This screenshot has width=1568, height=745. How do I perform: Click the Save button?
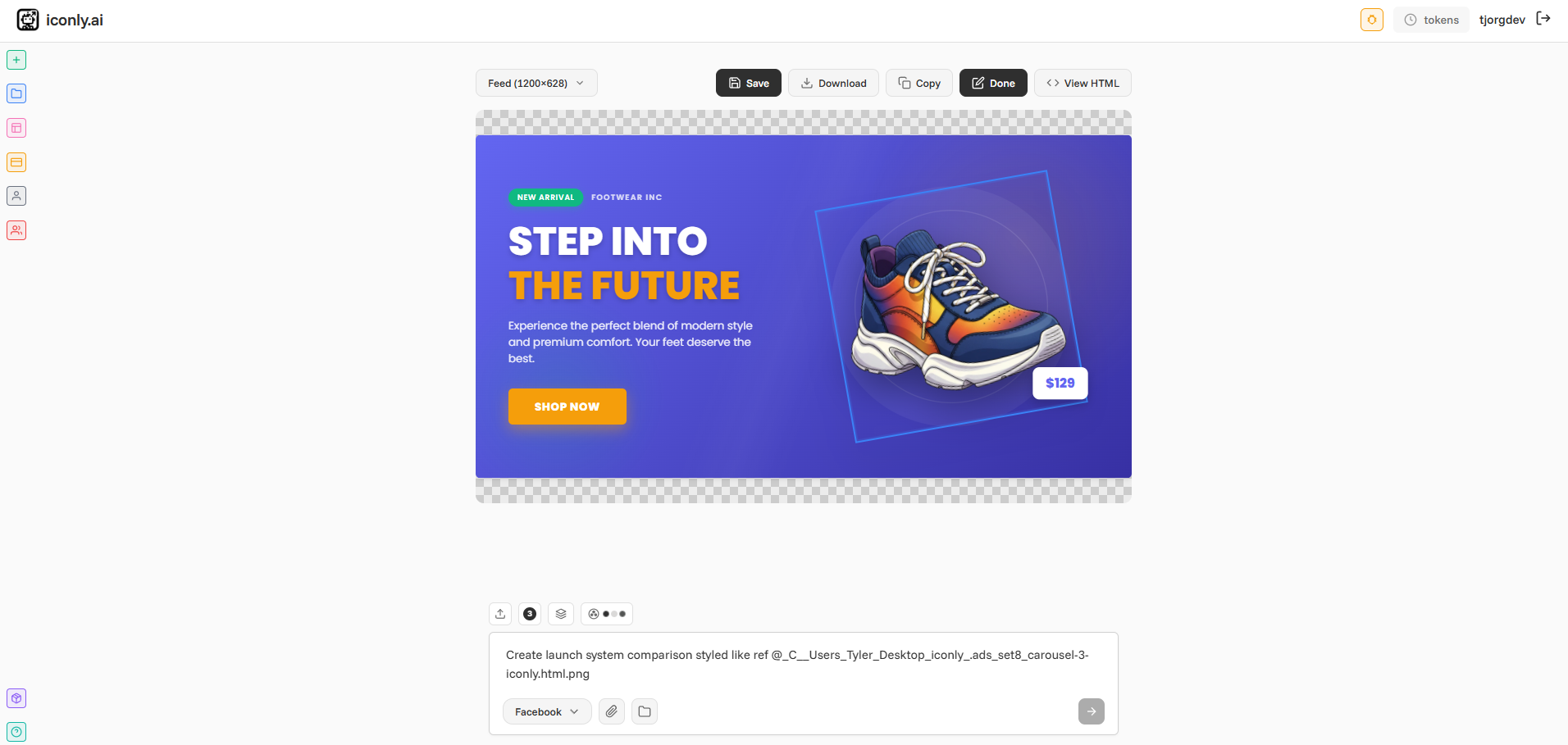pos(749,83)
